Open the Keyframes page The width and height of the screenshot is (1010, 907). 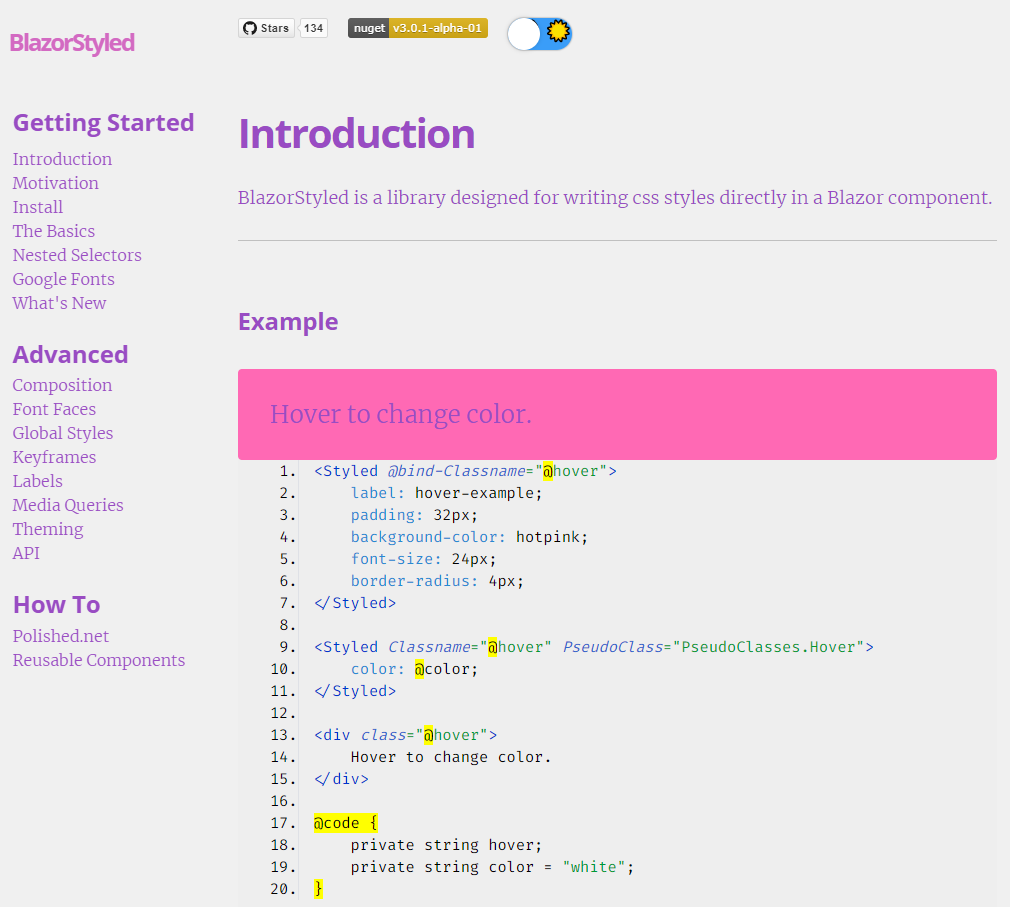click(x=55, y=457)
